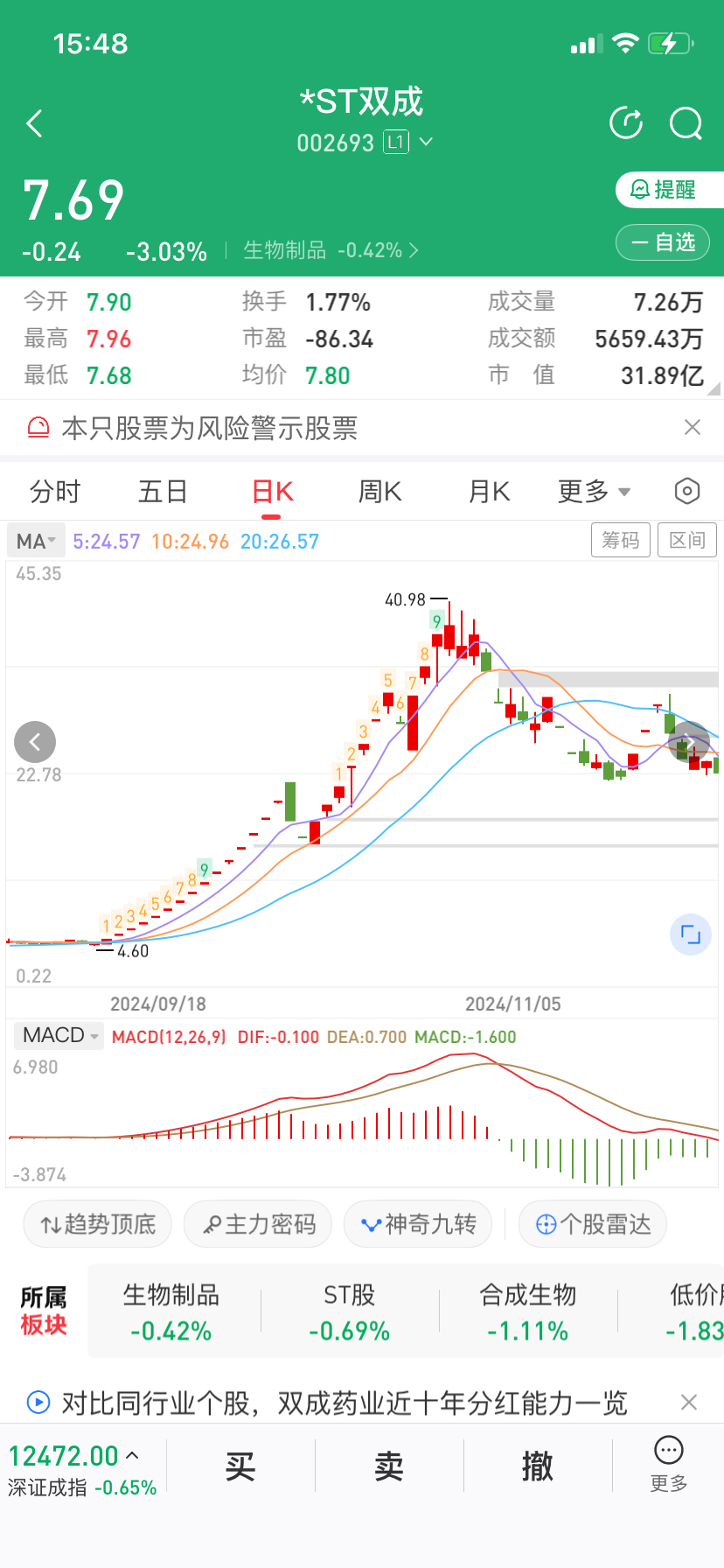Open 个股雷达 stock radar
724x1568 pixels.
click(593, 1224)
